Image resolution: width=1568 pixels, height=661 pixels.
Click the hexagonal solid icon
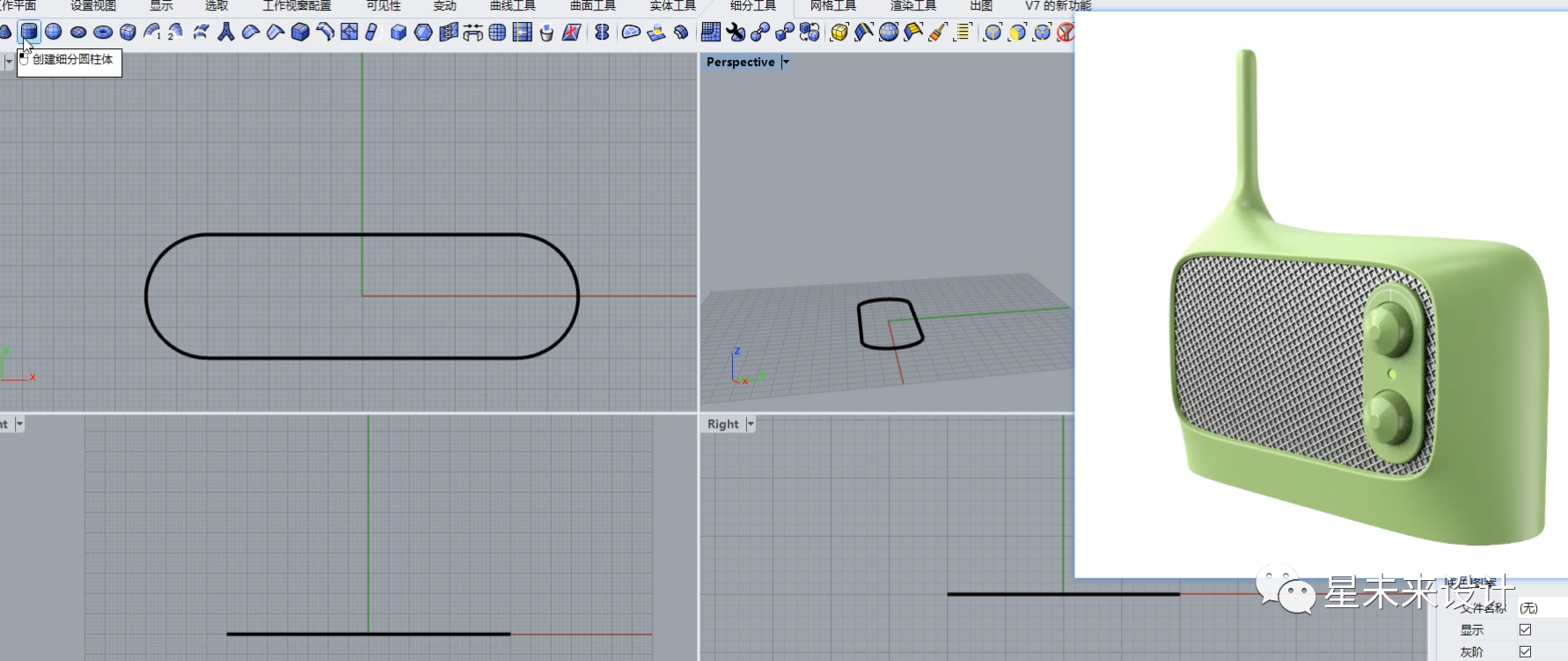(423, 33)
